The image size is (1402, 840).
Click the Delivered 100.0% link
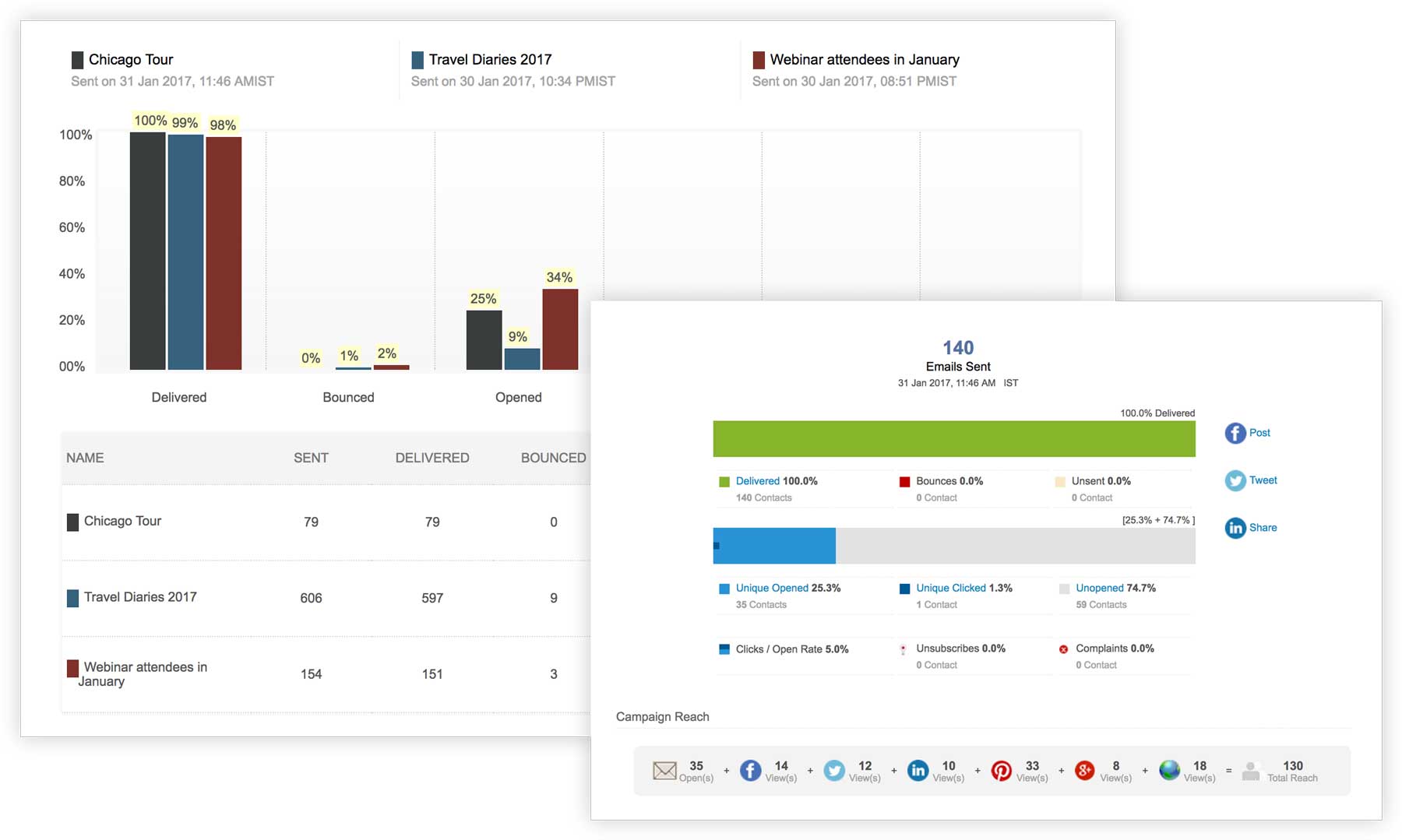pyautogui.click(x=777, y=481)
